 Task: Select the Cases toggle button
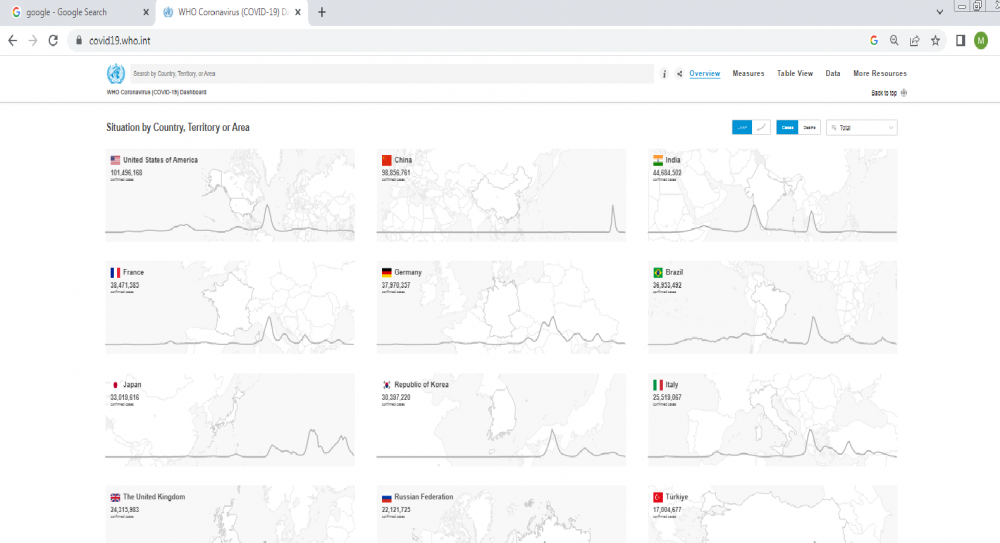tap(787, 127)
